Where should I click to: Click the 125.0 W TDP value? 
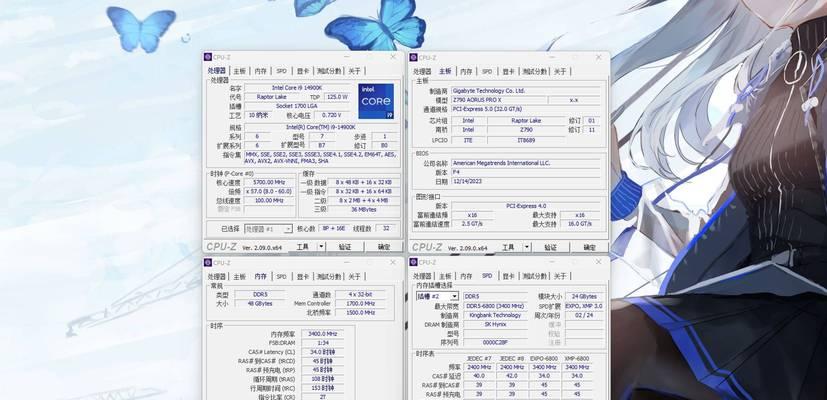click(x=336, y=97)
